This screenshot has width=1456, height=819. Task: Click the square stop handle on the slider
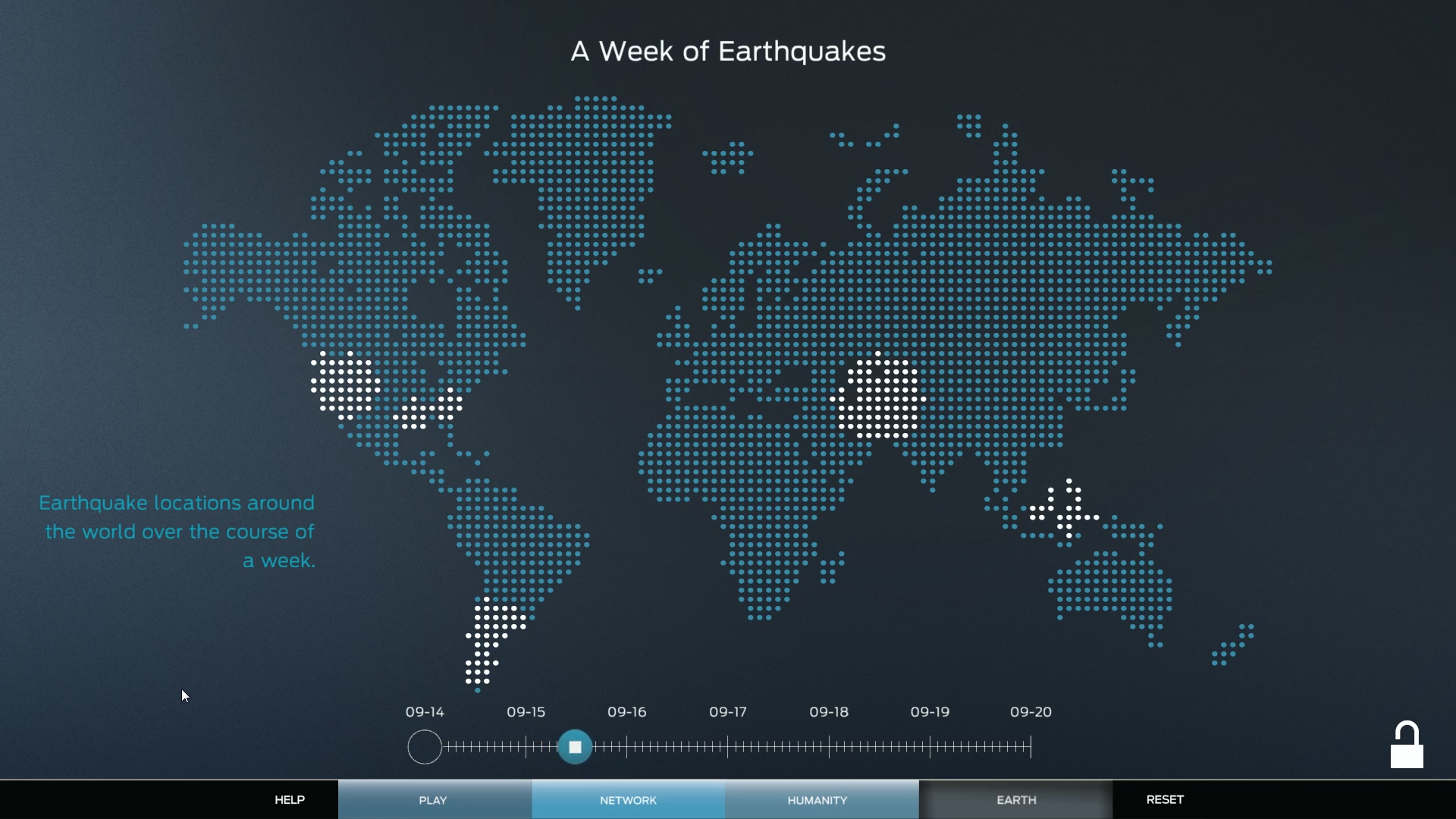[x=575, y=746]
